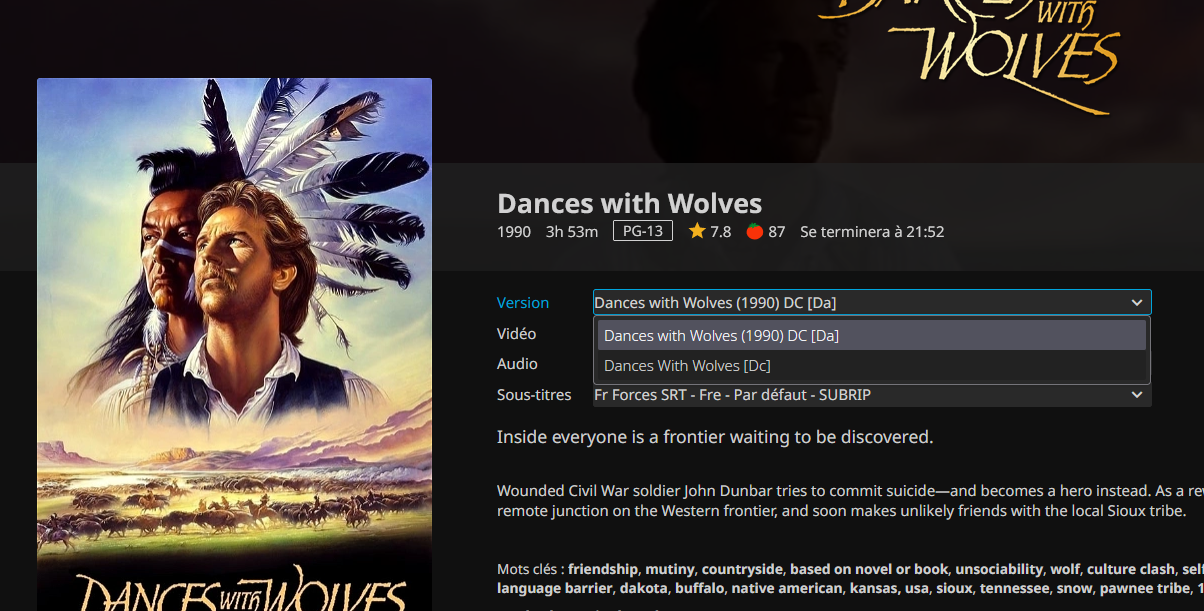Expand the Sous-titres dropdown chevron
1204x611 pixels.
coord(1136,395)
